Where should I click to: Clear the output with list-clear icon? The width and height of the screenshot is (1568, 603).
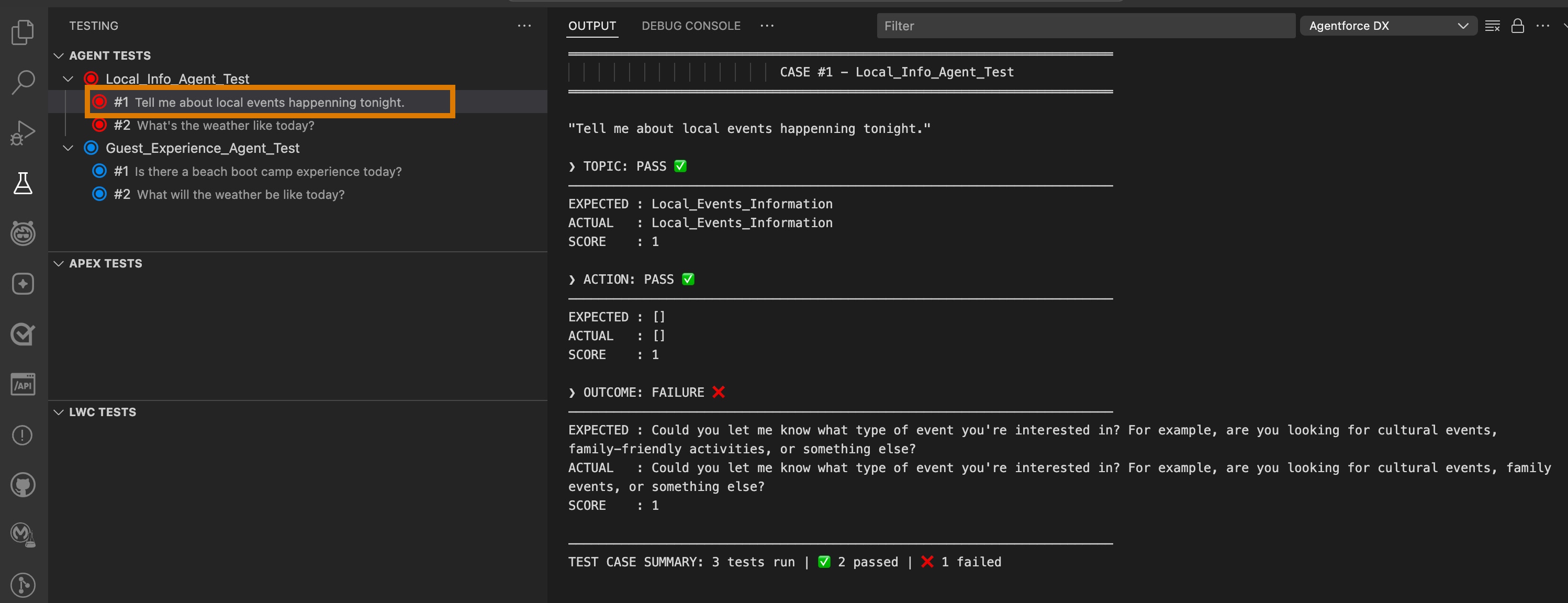coord(1492,26)
